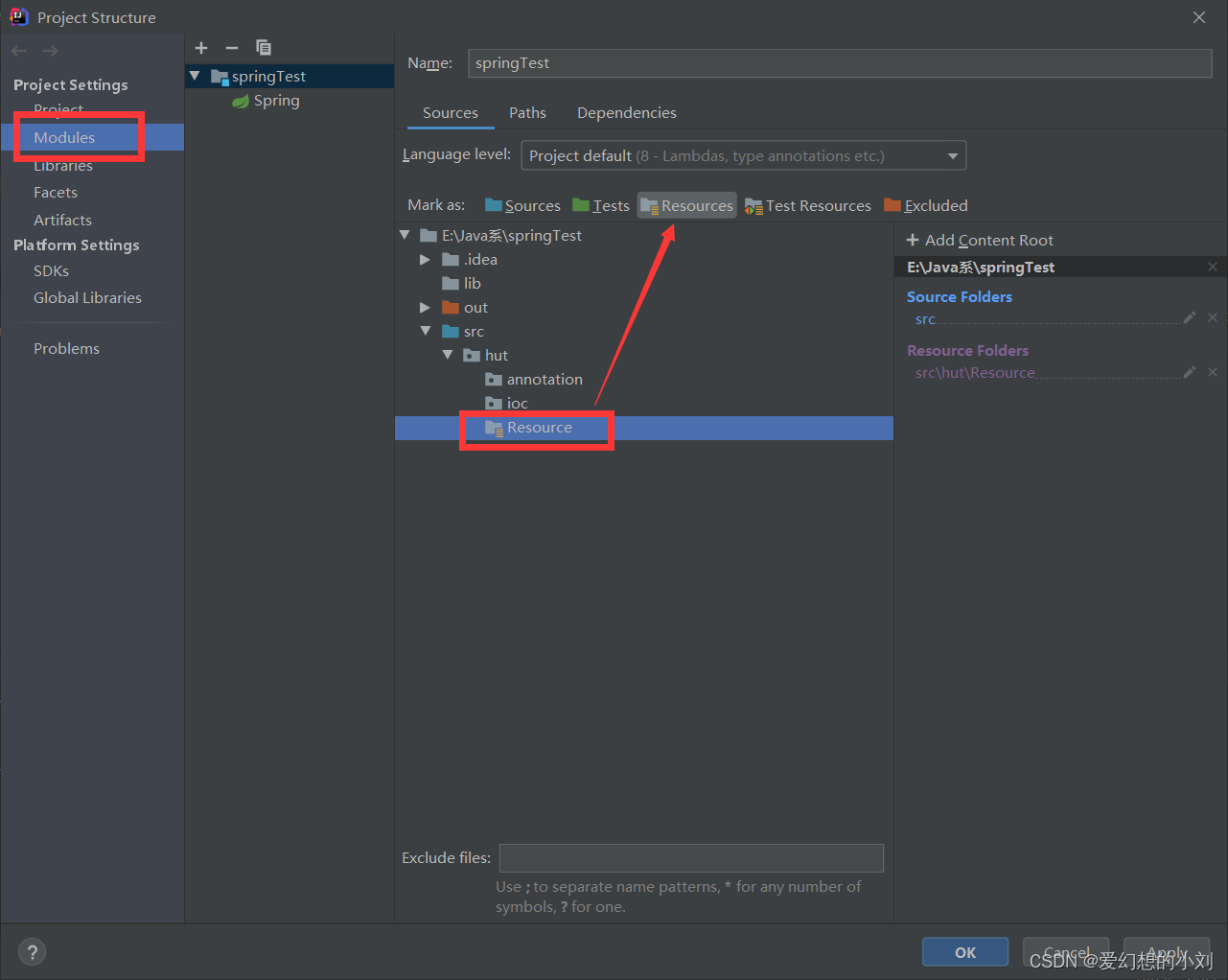Unmark src\hut\Resource resource folder with X
The image size is (1228, 980).
pos(1213,372)
